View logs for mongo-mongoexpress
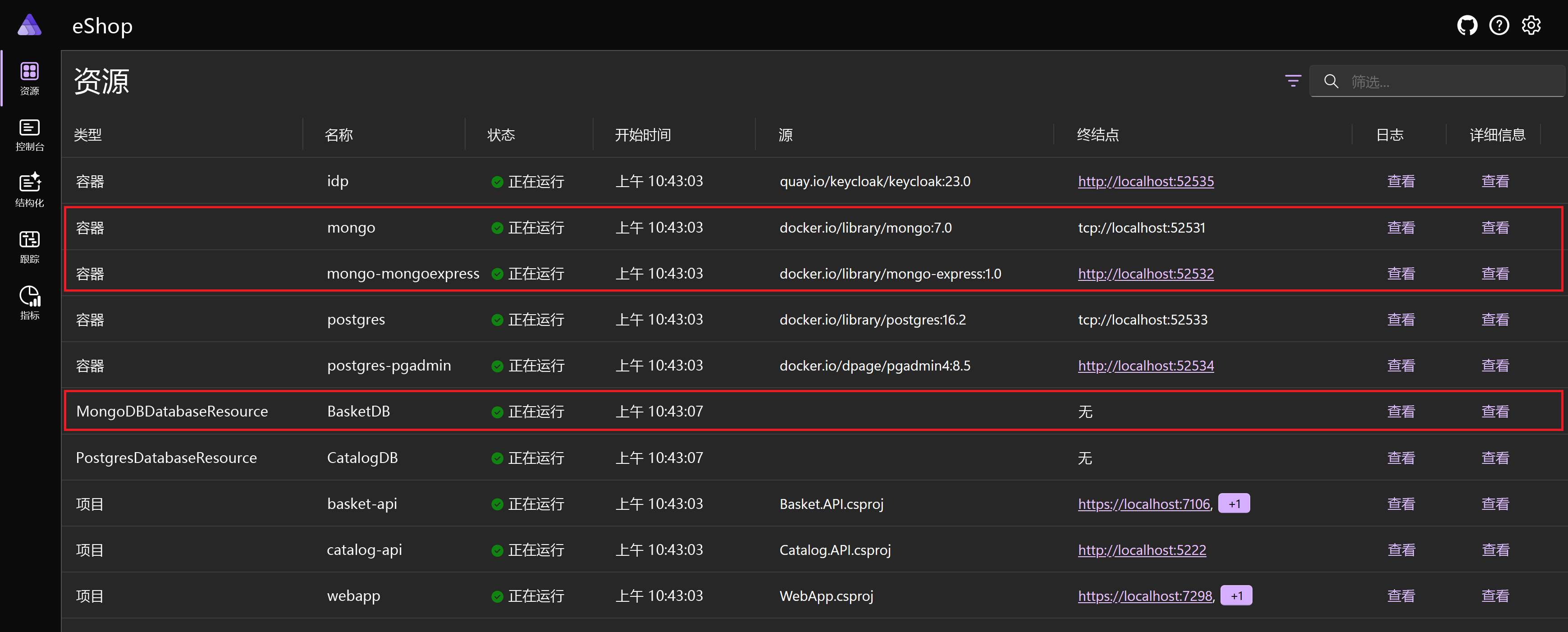1568x632 pixels. [x=1401, y=274]
